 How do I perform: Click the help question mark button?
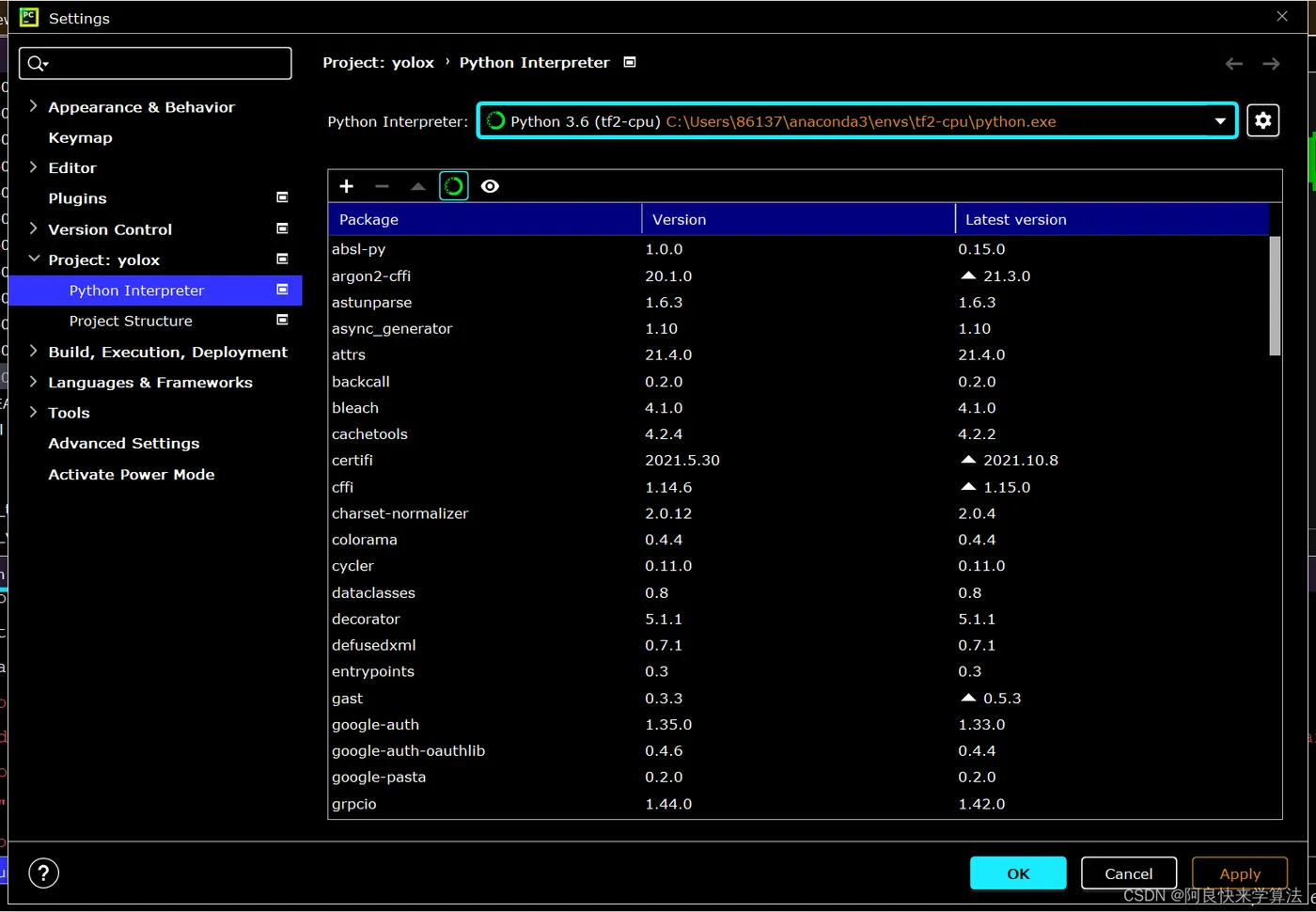(x=44, y=873)
